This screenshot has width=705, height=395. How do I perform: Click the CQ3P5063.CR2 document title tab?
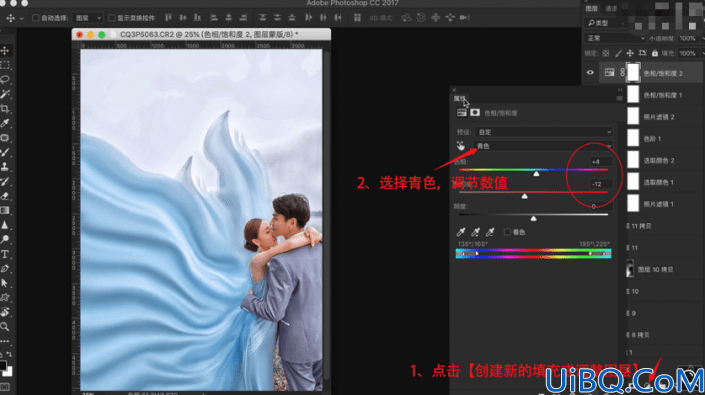point(209,35)
